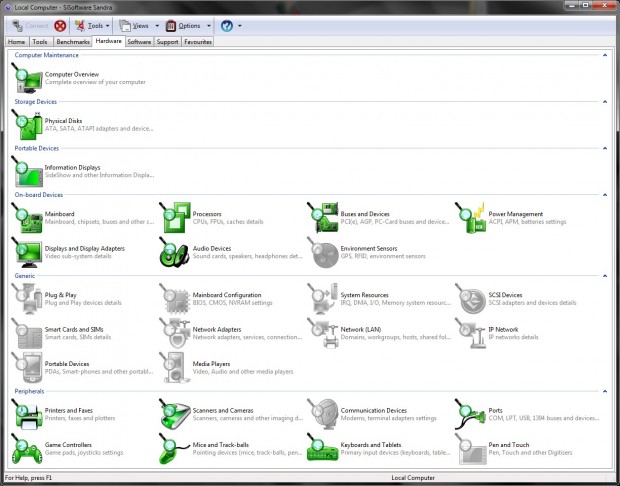
Task: Open the Power Management icon
Action: pyautogui.click(x=471, y=218)
